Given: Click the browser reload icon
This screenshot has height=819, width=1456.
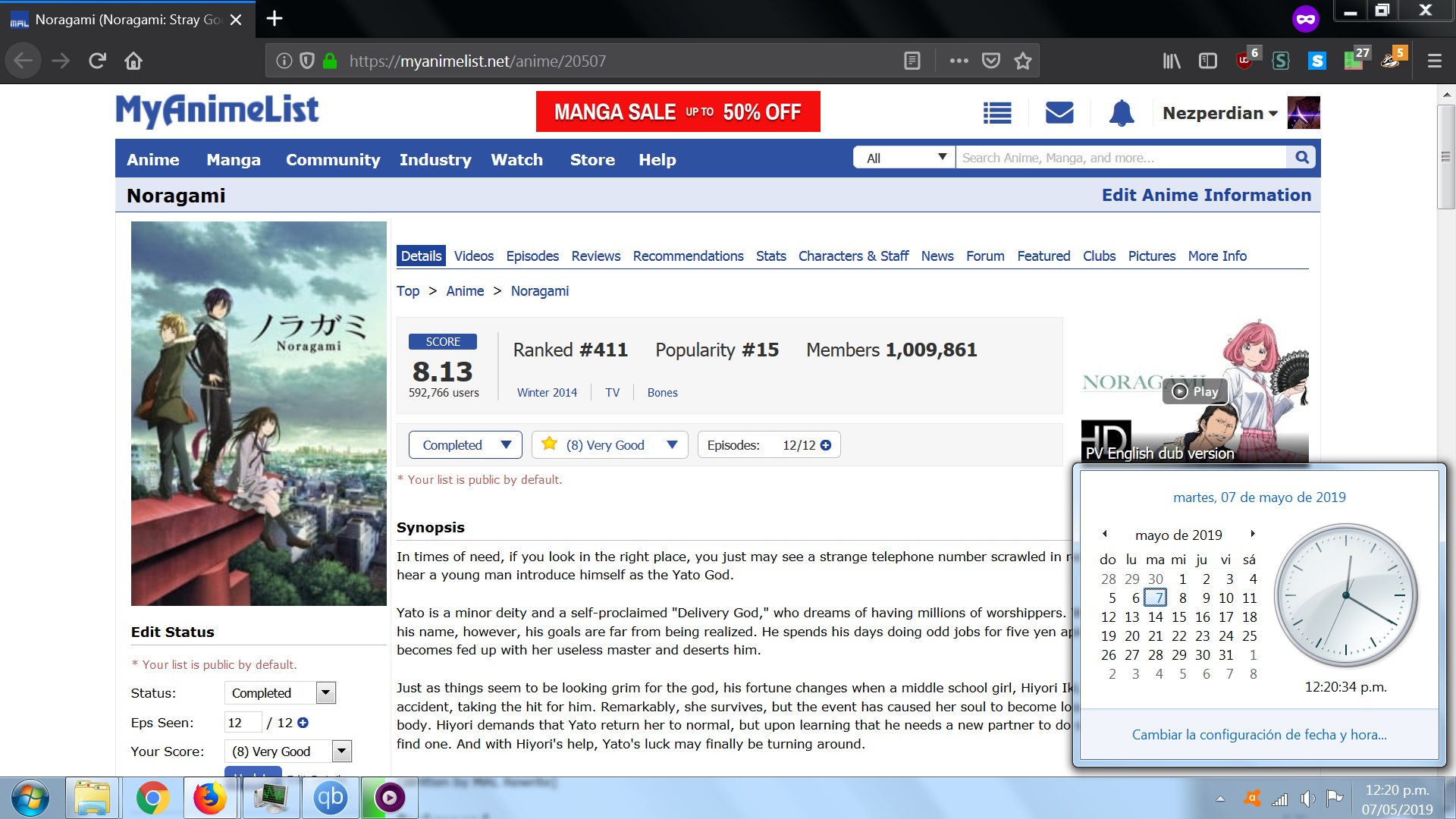Looking at the screenshot, I should click(x=97, y=61).
